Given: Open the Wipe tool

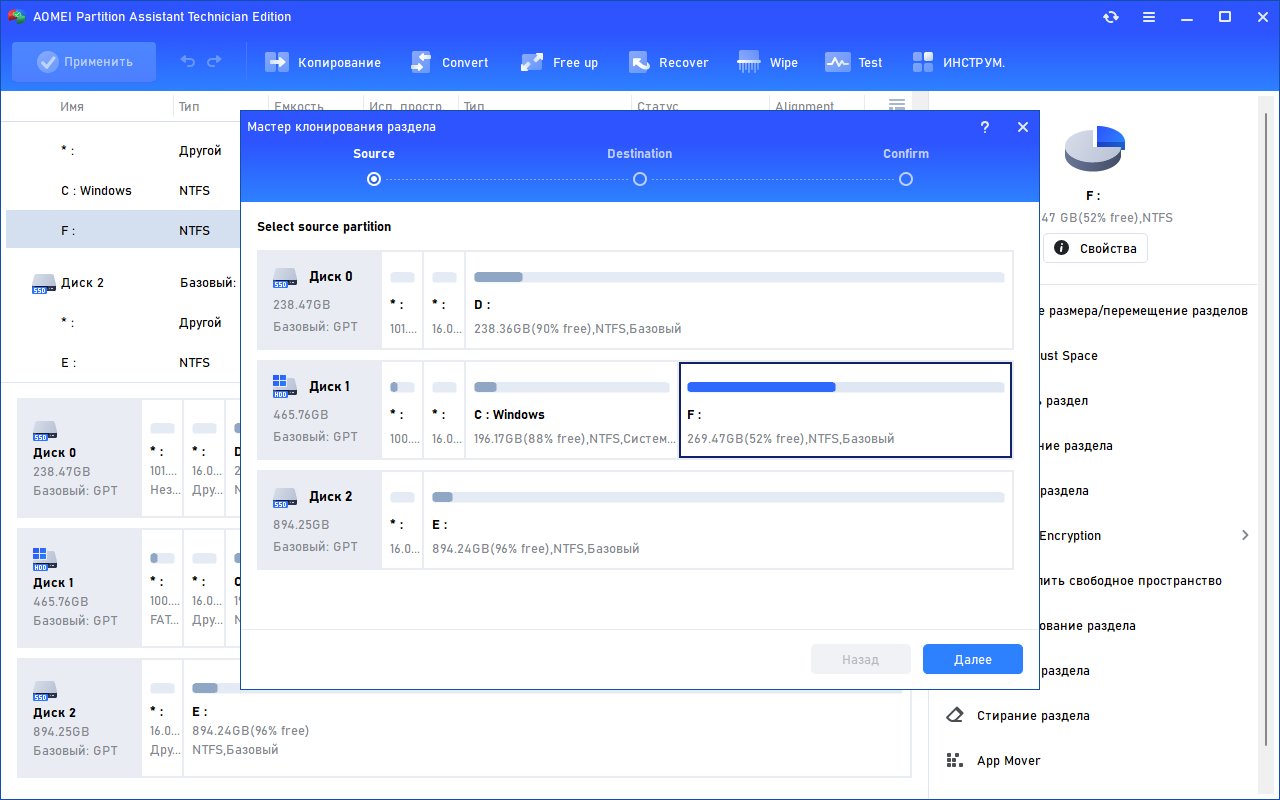Looking at the screenshot, I should click(767, 62).
